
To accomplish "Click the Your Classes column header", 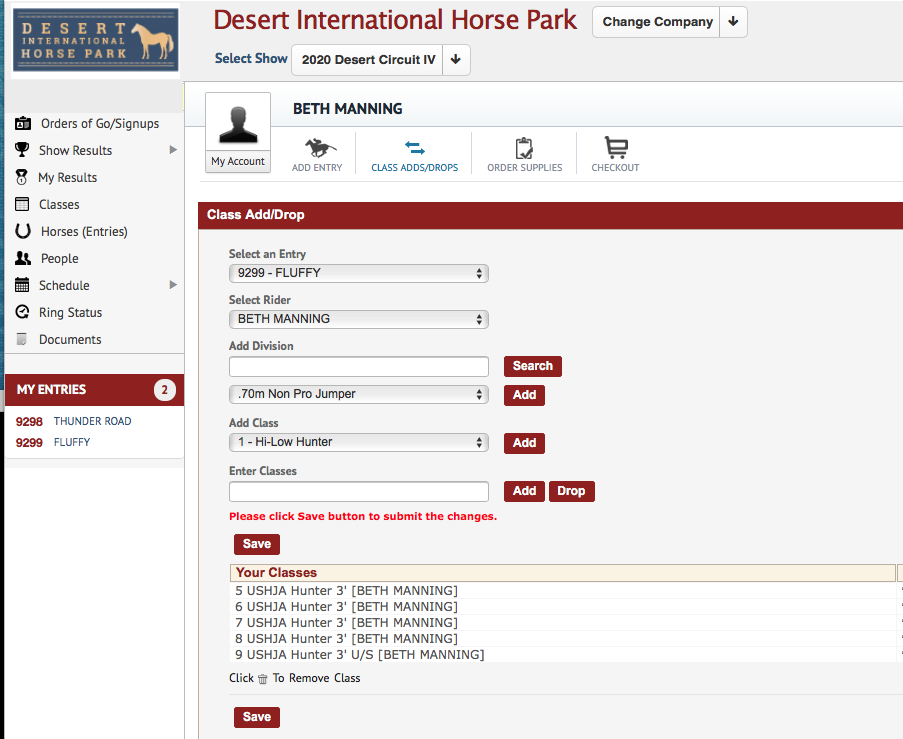I will click(563, 573).
